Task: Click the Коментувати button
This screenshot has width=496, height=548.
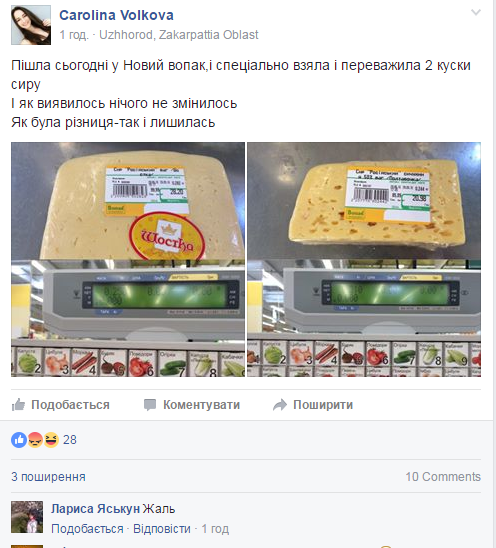Action: [192, 405]
